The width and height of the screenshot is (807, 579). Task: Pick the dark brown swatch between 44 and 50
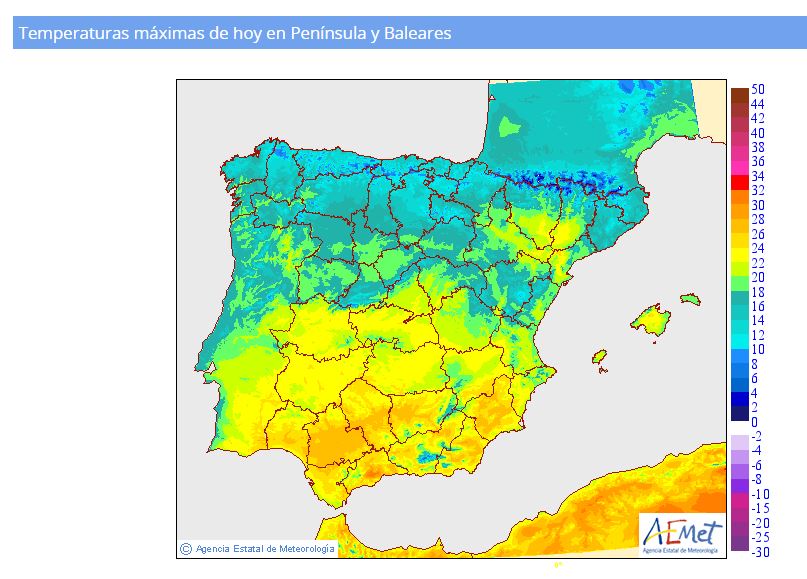tap(739, 96)
